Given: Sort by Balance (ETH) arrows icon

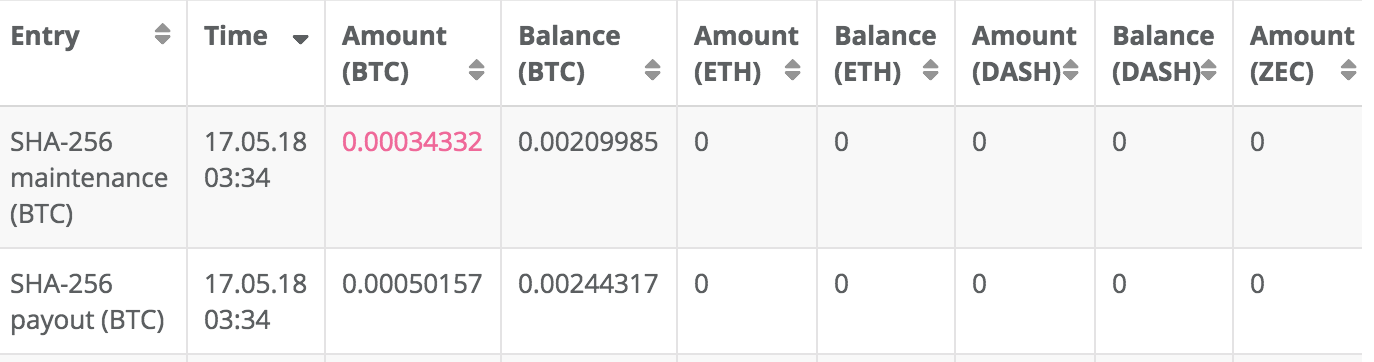Looking at the screenshot, I should click(x=931, y=71).
